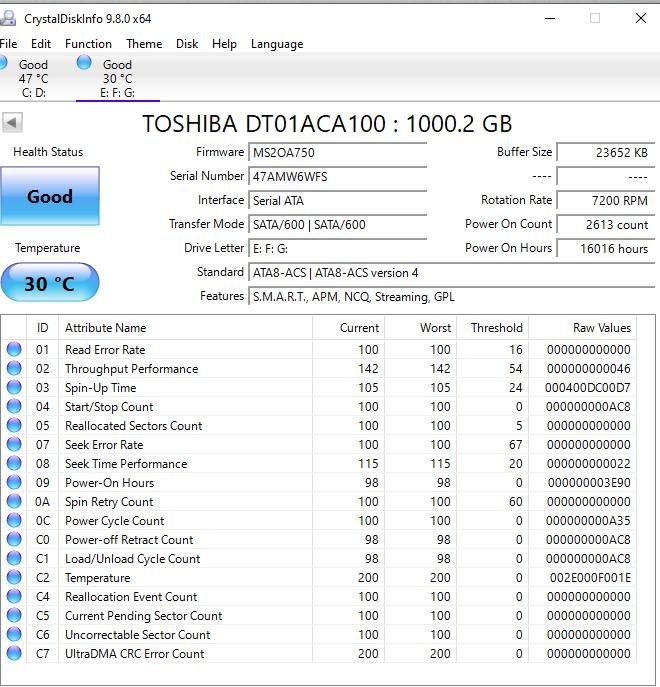Switch to the C: D: disk tab at 47 °C
This screenshot has height=687, width=660.
[33, 78]
